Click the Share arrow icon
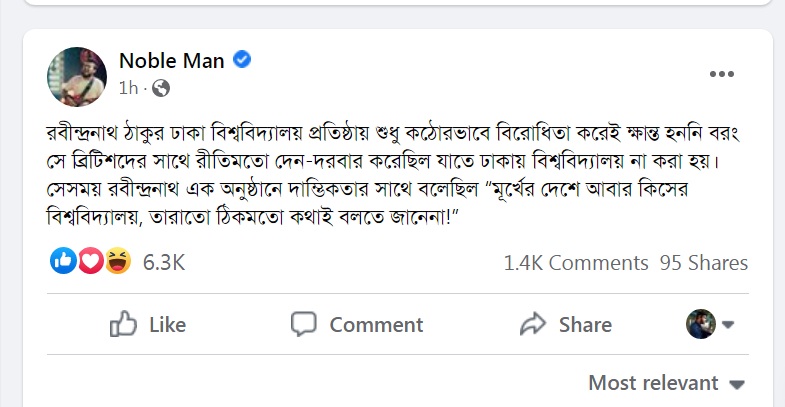 coord(533,324)
